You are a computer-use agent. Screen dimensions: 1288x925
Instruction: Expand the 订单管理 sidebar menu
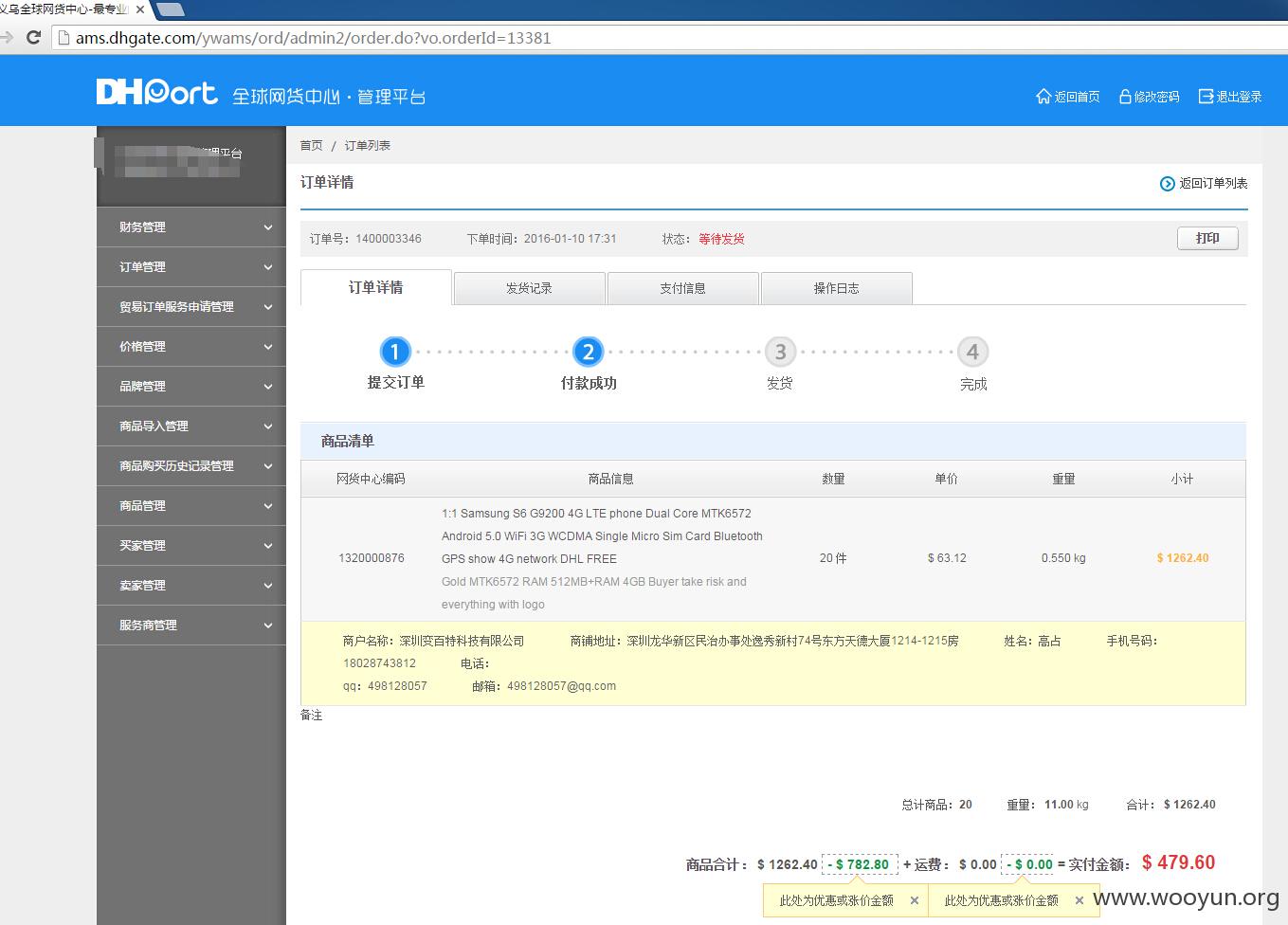click(x=190, y=267)
